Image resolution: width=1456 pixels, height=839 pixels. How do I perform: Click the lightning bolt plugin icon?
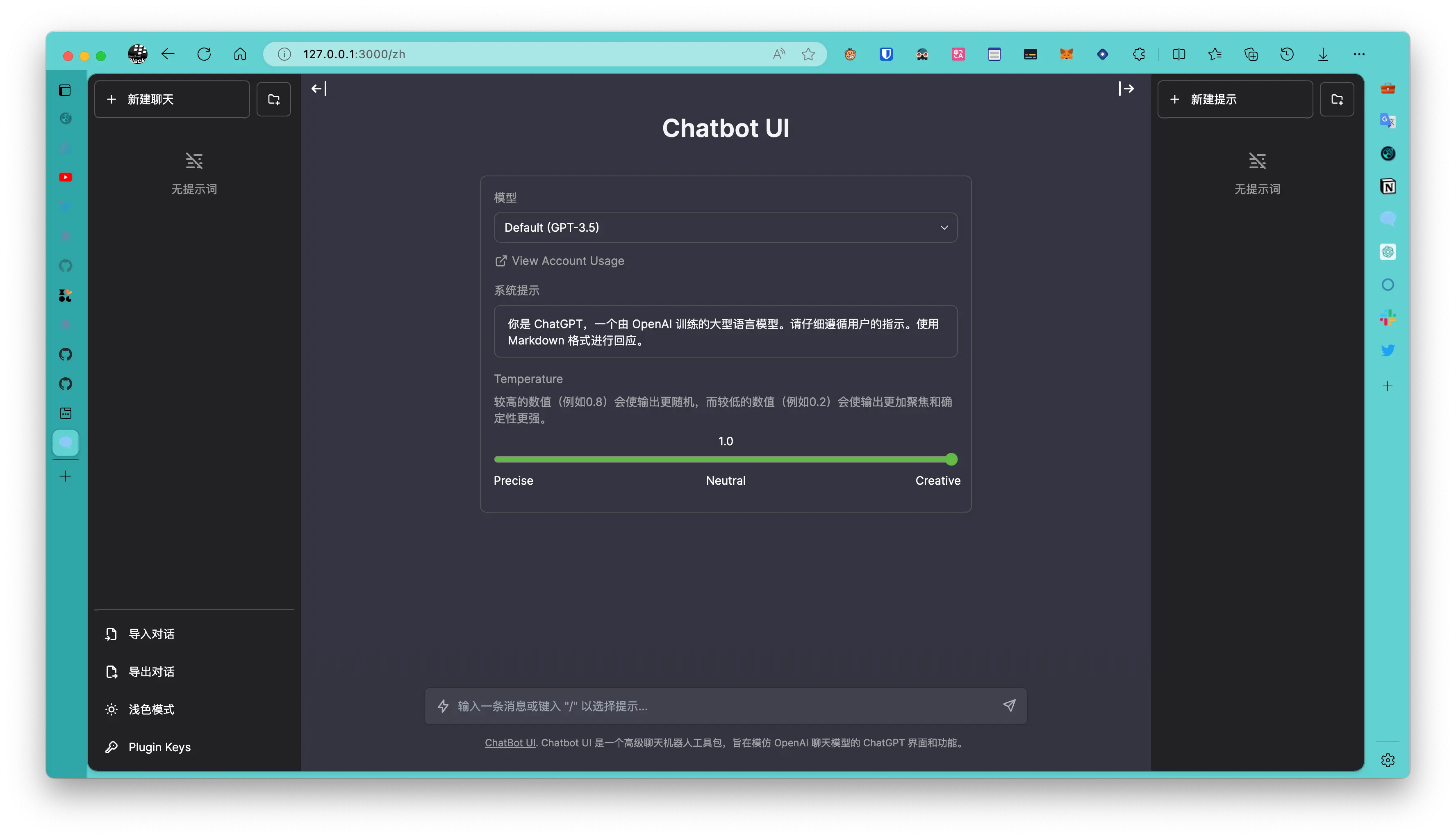443,706
